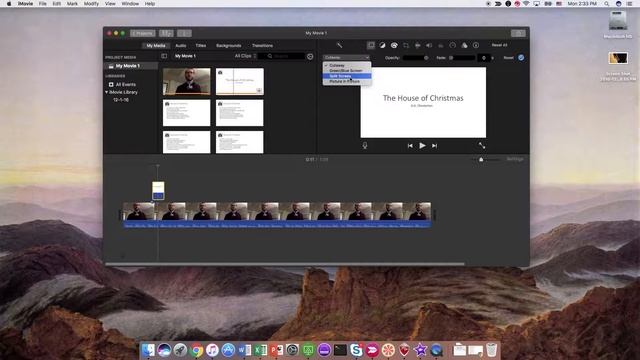This screenshot has height=360, width=640.
Task: Open Finder from the dock
Action: coord(149,350)
